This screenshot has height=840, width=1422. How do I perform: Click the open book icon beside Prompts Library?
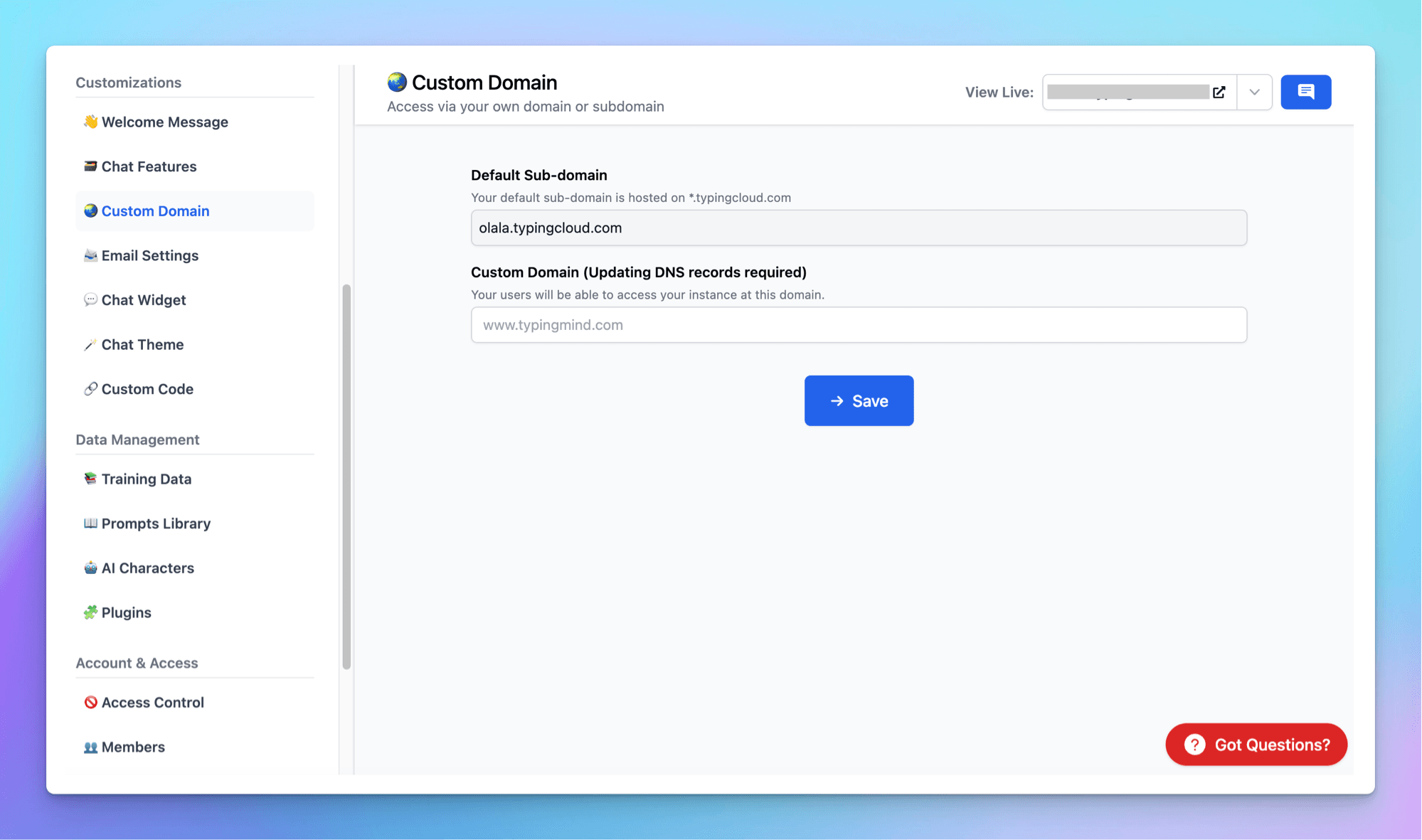pos(90,523)
